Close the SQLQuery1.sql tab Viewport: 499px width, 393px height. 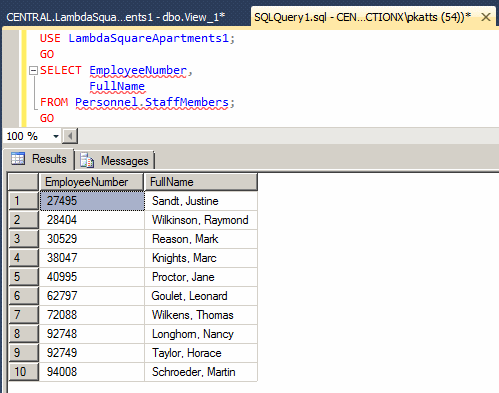[x=486, y=17]
